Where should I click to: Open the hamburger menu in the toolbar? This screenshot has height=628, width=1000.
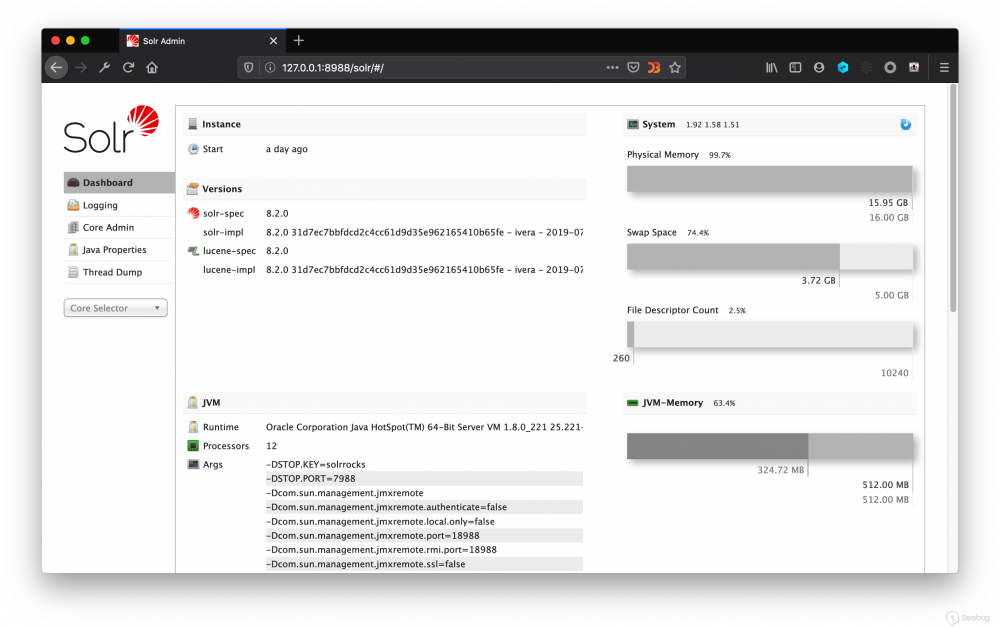point(943,67)
